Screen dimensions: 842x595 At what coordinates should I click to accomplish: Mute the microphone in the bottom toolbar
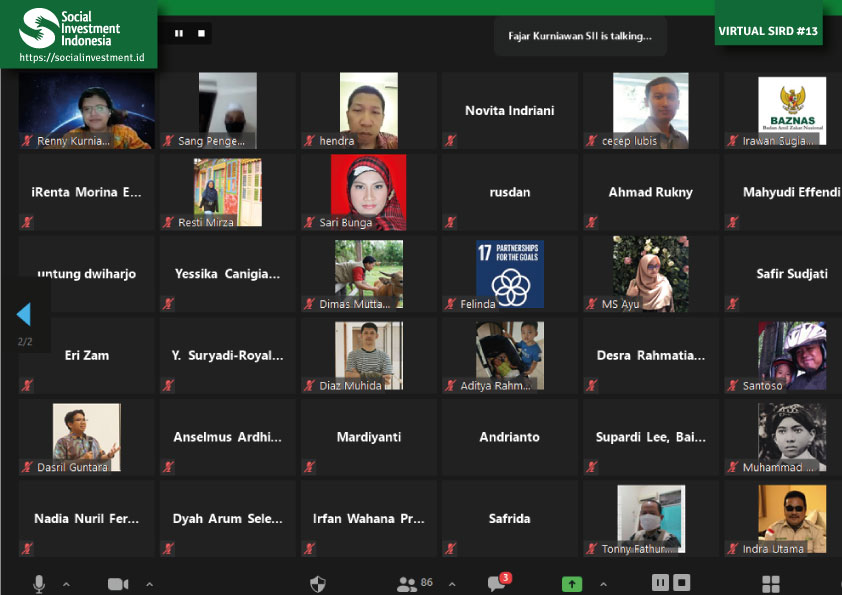(x=39, y=583)
